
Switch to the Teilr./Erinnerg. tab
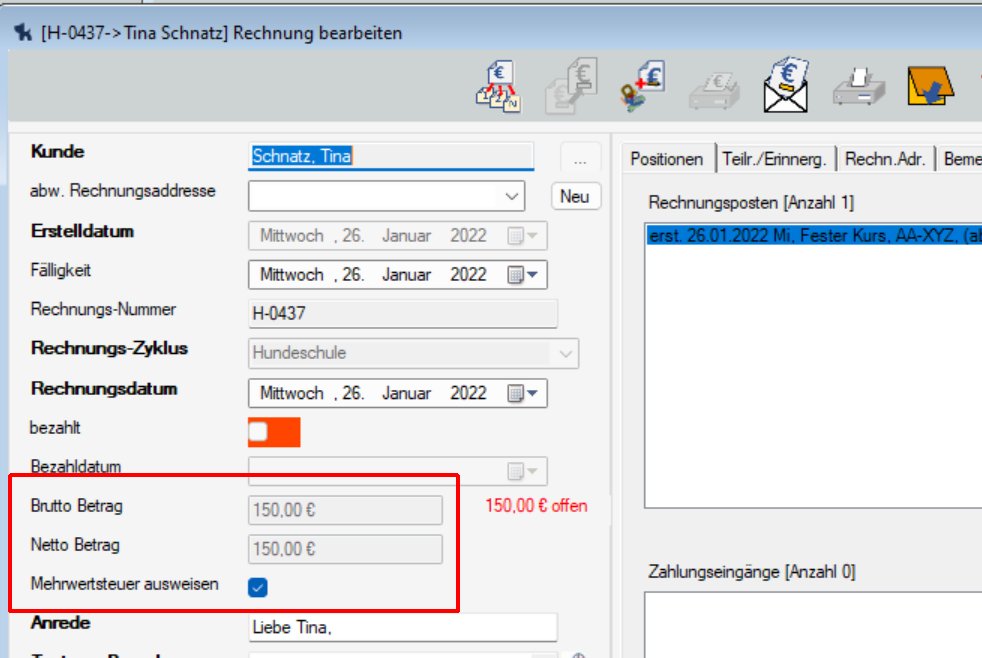774,159
